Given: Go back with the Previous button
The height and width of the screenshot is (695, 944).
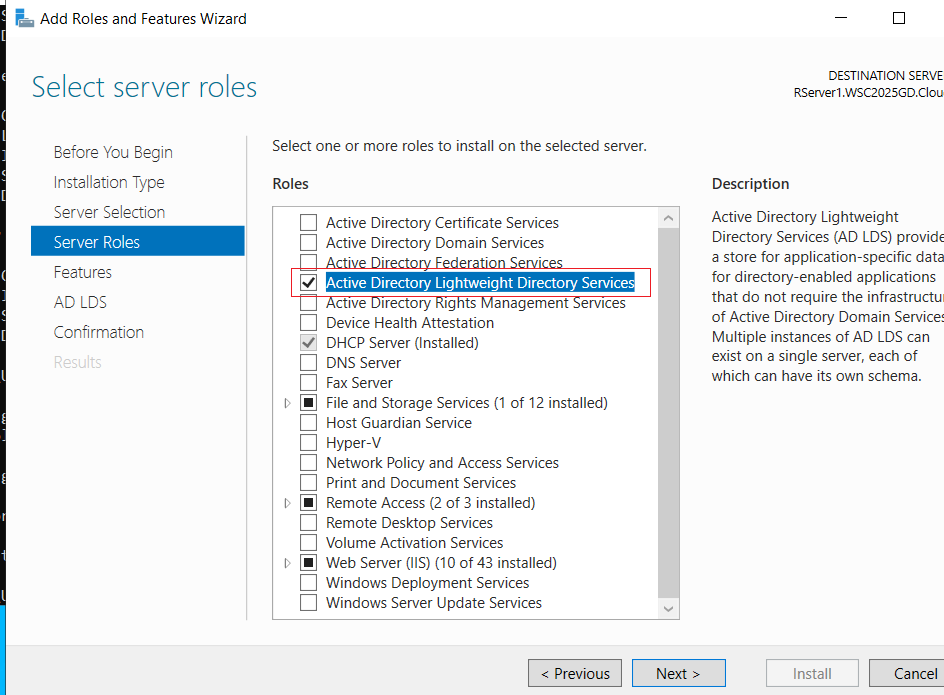Looking at the screenshot, I should click(x=575, y=673).
